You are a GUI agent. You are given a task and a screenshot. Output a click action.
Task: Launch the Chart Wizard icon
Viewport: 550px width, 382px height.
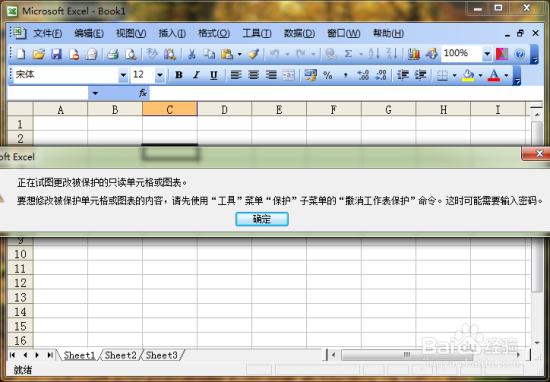click(414, 54)
